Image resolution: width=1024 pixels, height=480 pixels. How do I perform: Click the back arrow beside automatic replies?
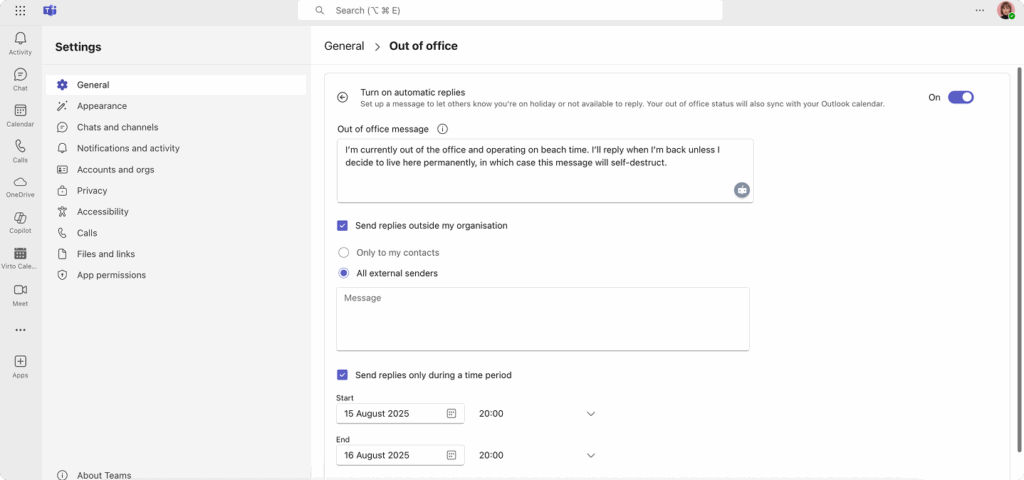(x=342, y=97)
